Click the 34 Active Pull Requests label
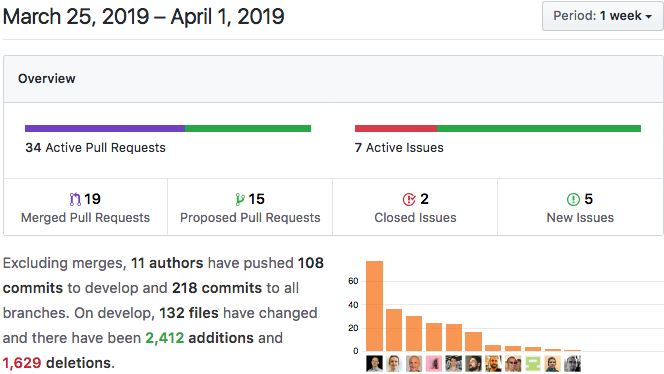The image size is (664, 374). tap(95, 147)
